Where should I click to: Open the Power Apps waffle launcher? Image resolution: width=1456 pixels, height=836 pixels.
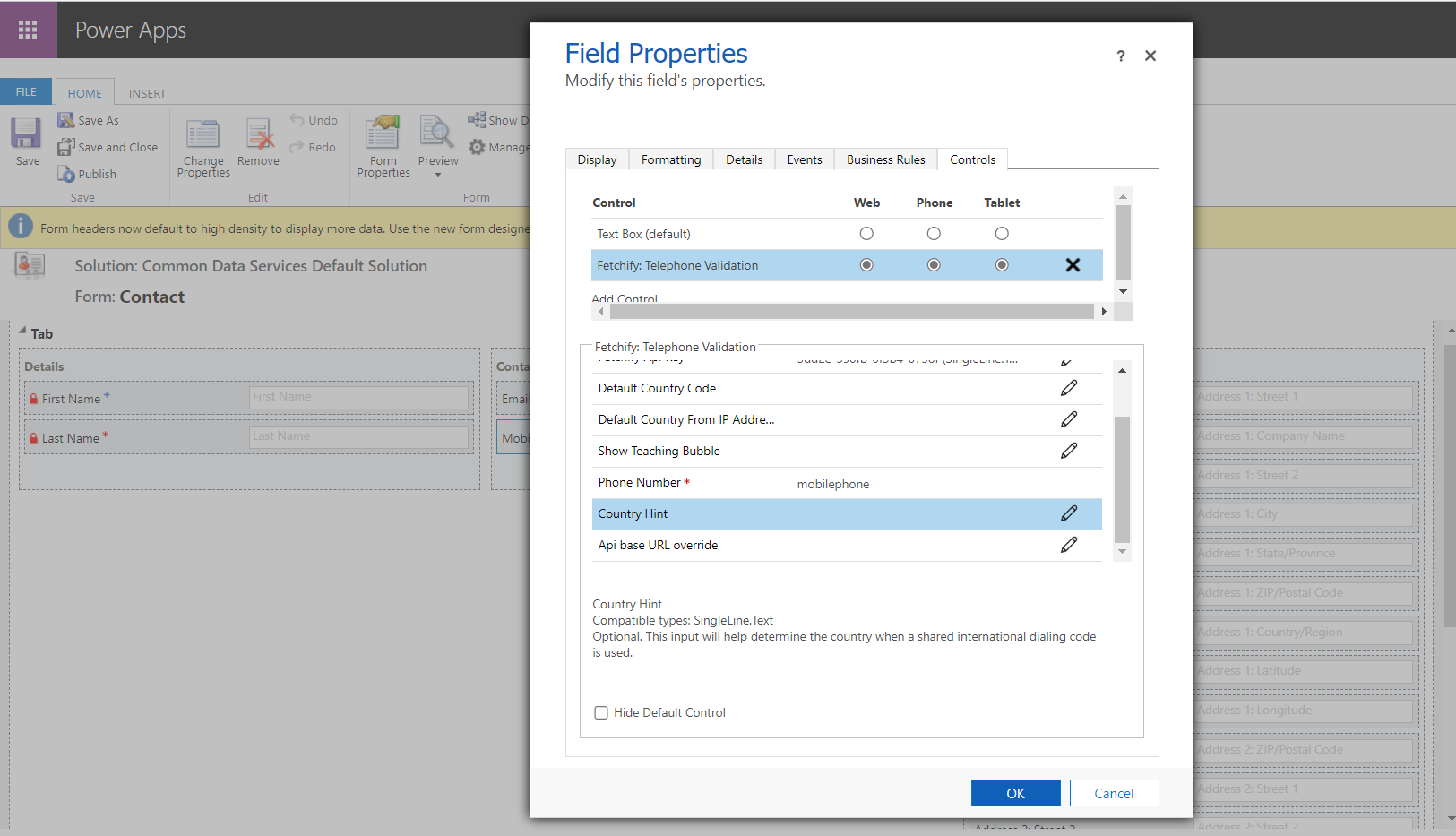coord(28,30)
